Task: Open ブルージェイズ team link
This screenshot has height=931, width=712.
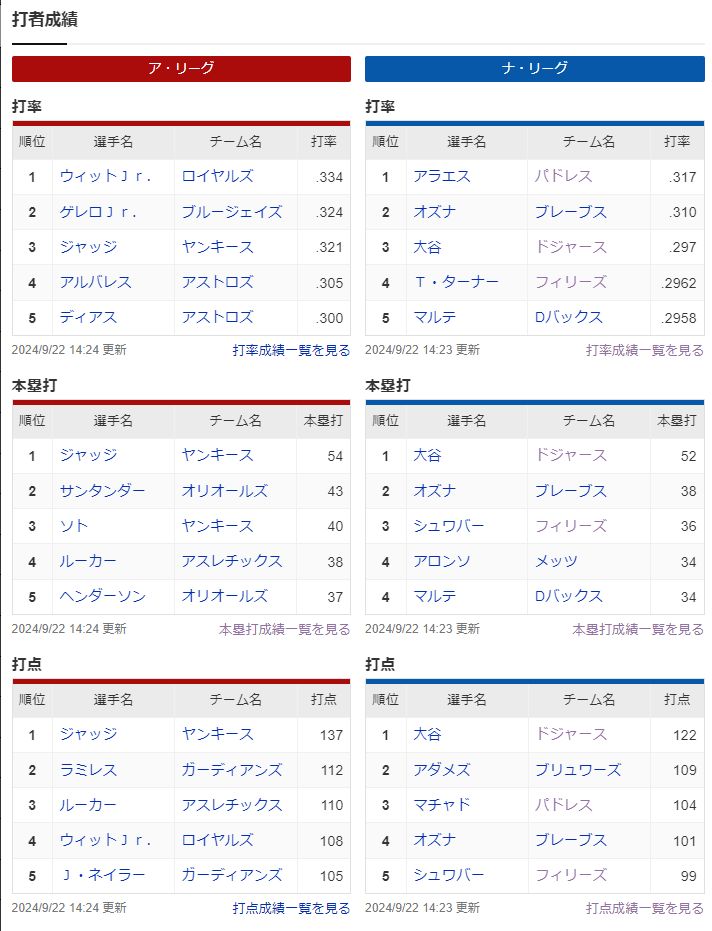Action: click(x=232, y=212)
